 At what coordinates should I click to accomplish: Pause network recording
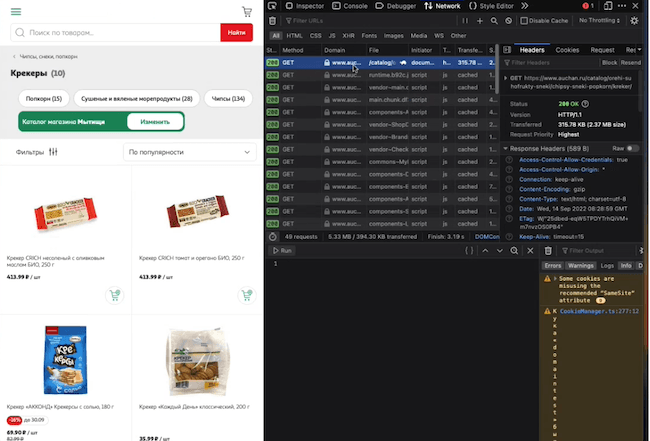click(x=465, y=21)
